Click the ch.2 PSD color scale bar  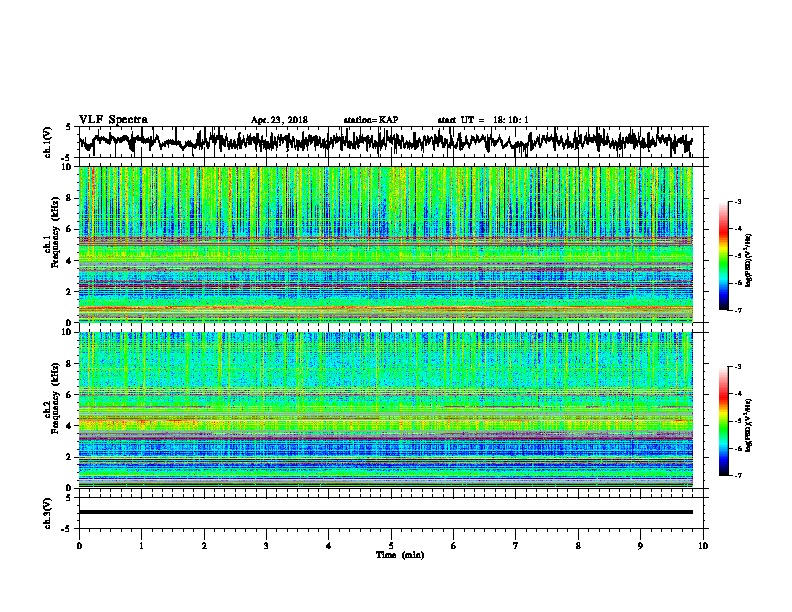724,421
